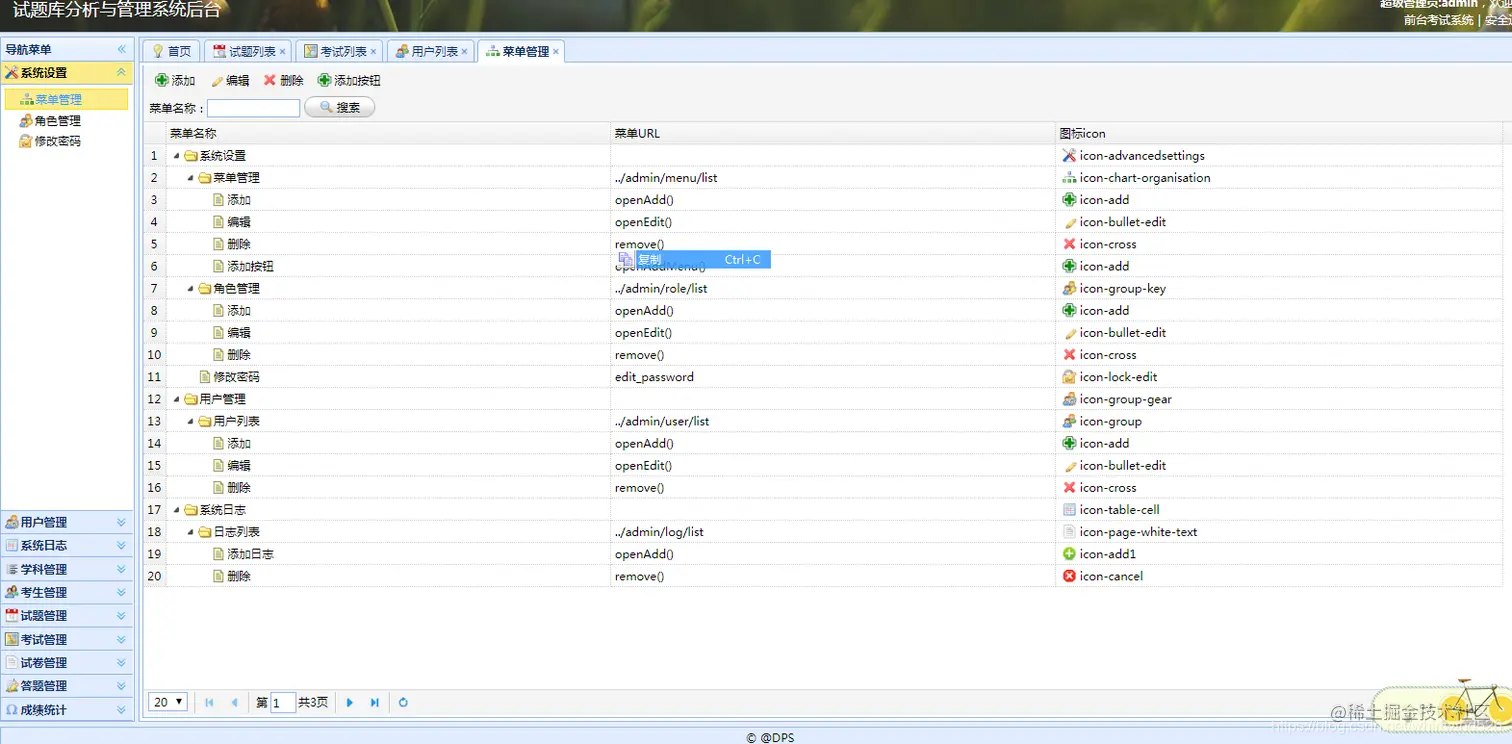
Task: Select the 复制 Ctrl+C context menu item
Action: [693, 260]
